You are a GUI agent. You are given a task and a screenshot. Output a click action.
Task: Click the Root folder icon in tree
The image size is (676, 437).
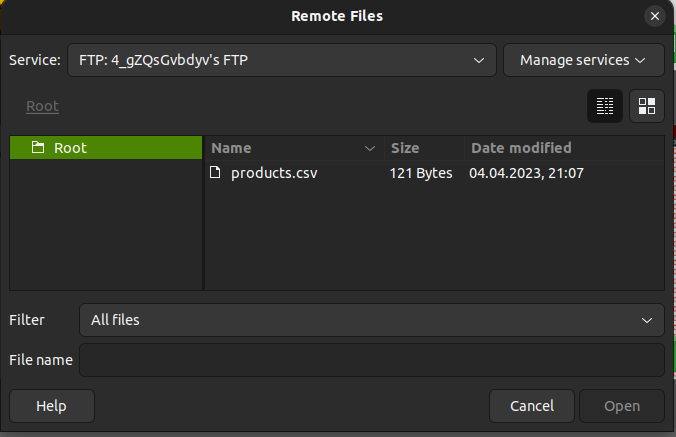tap(38, 147)
